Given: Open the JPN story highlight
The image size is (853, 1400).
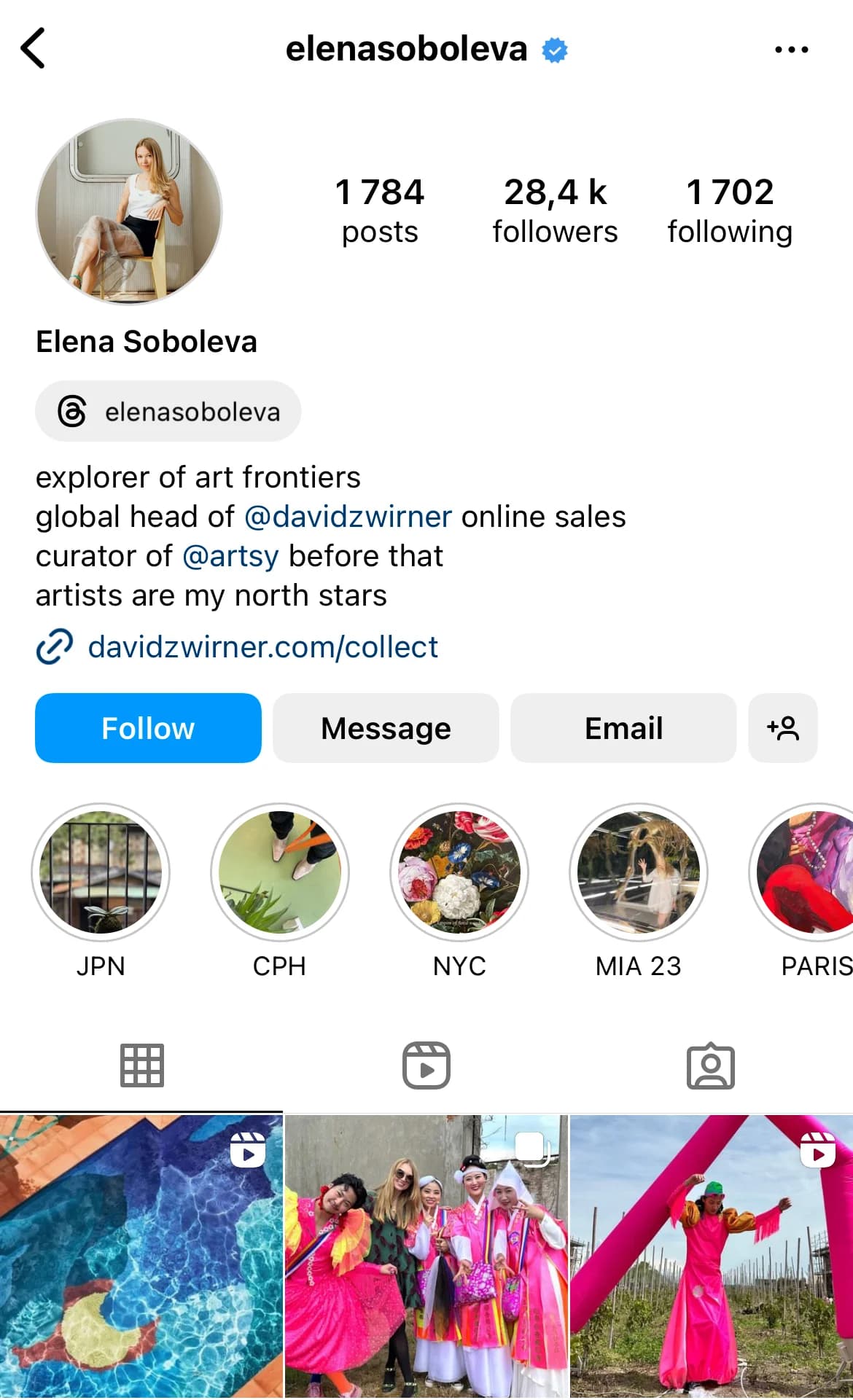Looking at the screenshot, I should click(101, 872).
